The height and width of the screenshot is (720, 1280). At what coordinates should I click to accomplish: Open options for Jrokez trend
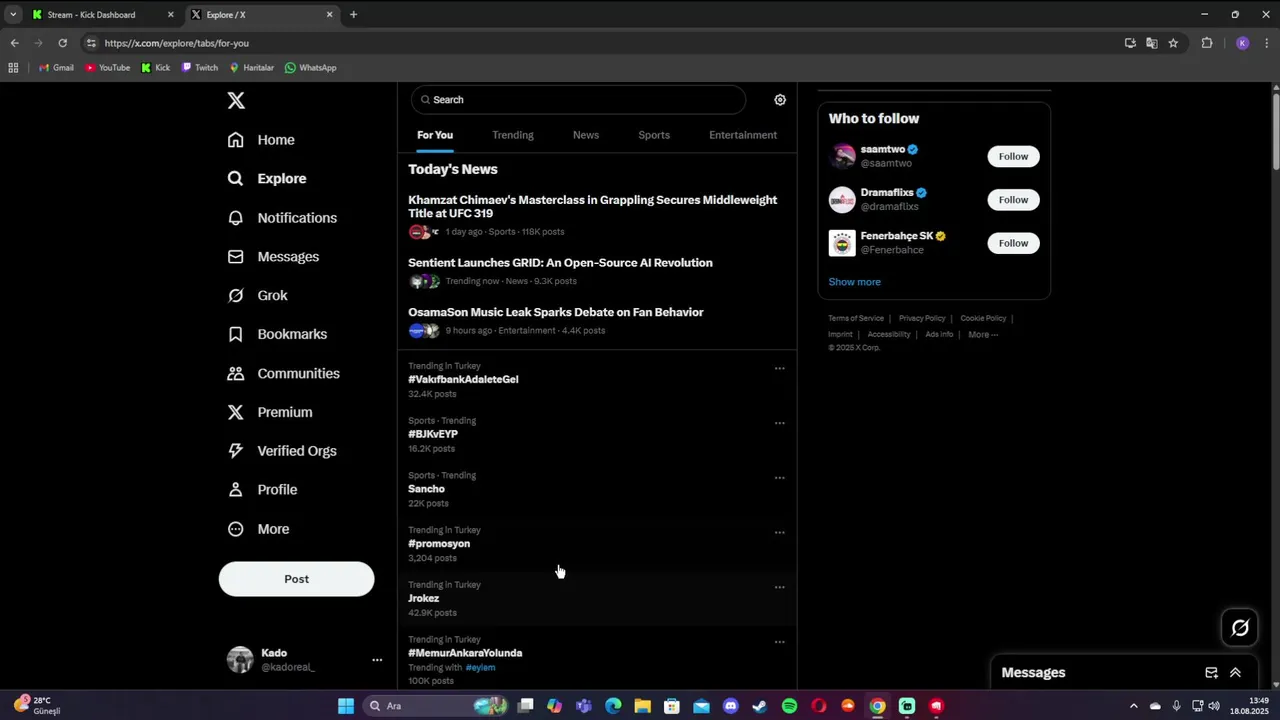(780, 587)
